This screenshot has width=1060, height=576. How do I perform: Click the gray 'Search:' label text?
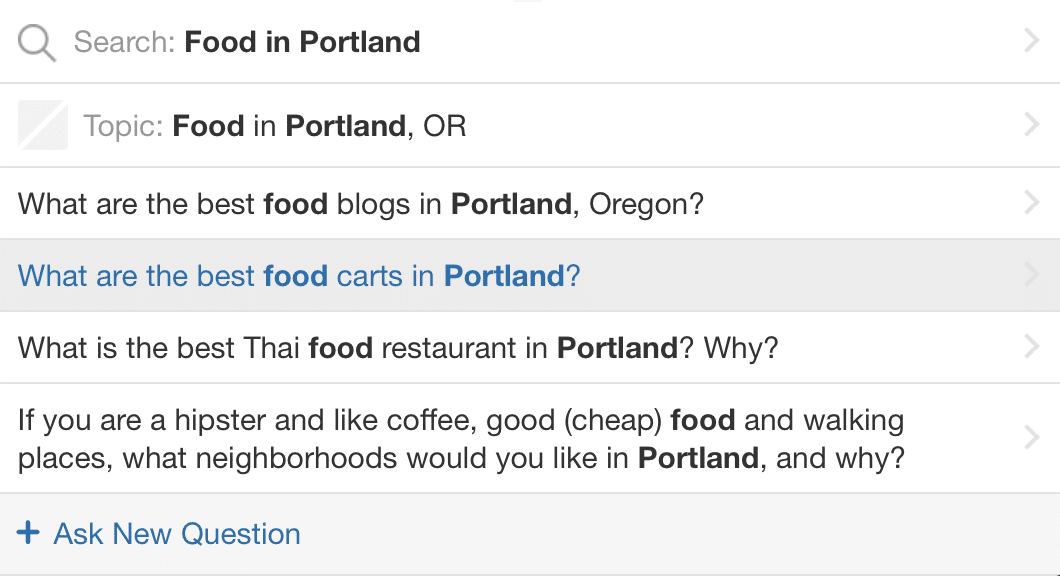click(x=124, y=42)
